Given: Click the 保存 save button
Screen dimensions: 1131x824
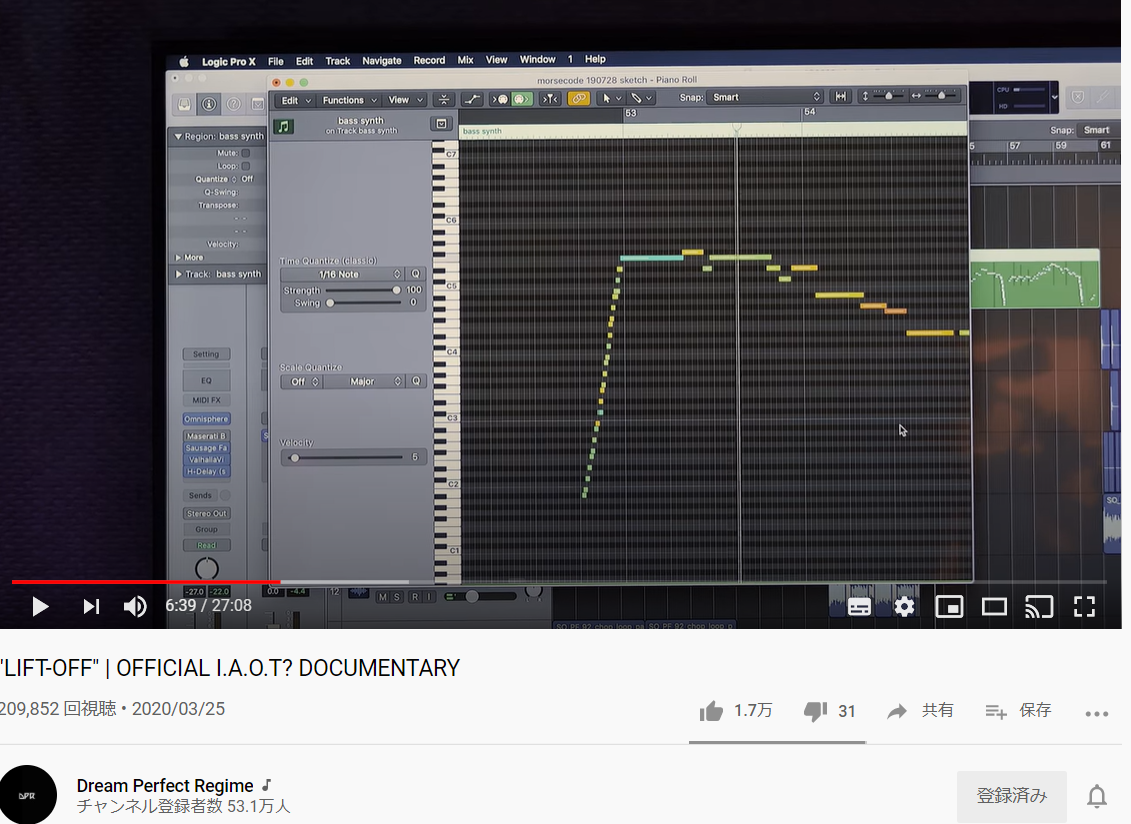Looking at the screenshot, I should tap(1018, 711).
